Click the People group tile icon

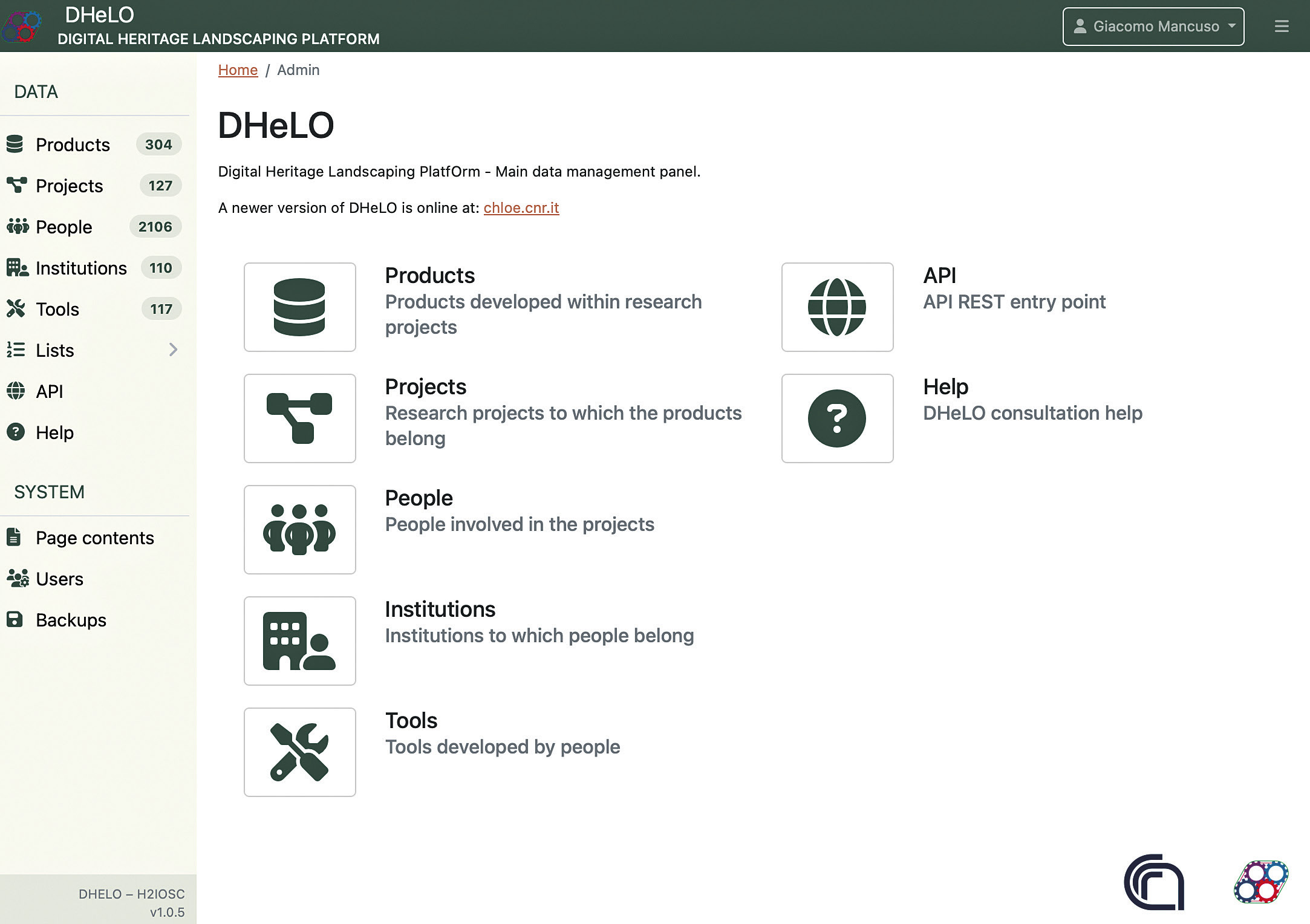[299, 530]
